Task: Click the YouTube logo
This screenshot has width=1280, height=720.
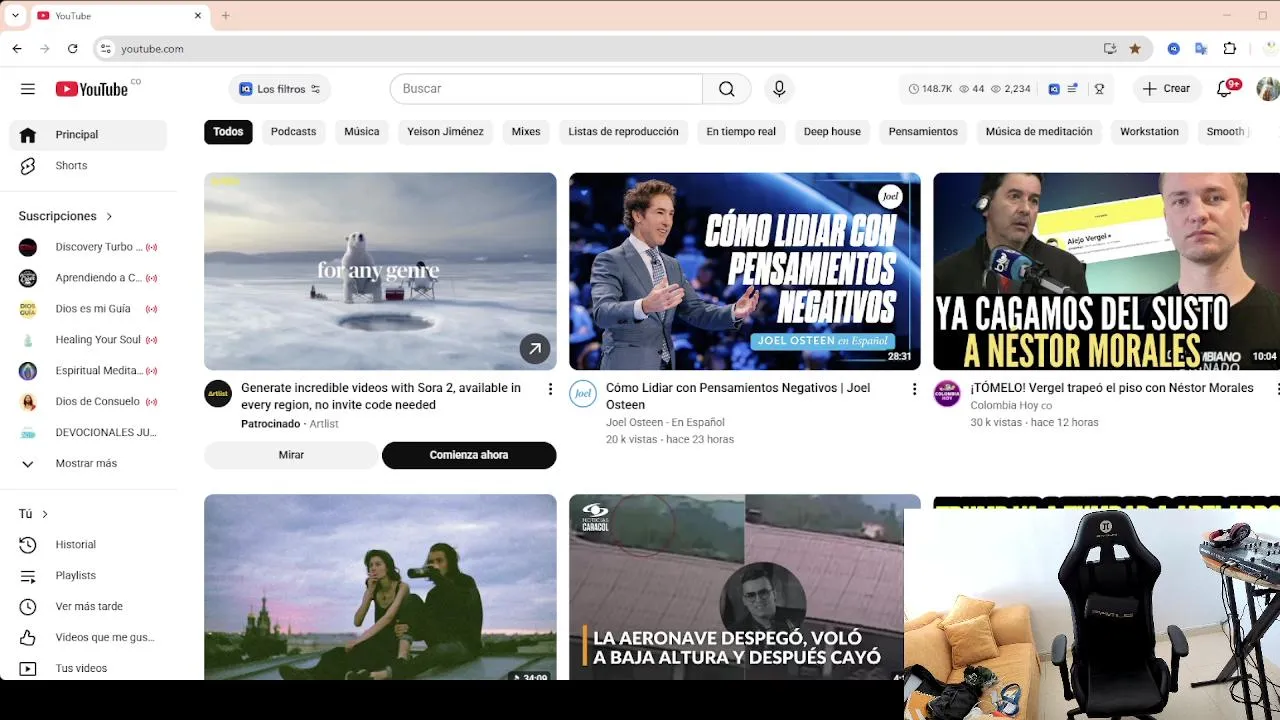Action: 92,89
